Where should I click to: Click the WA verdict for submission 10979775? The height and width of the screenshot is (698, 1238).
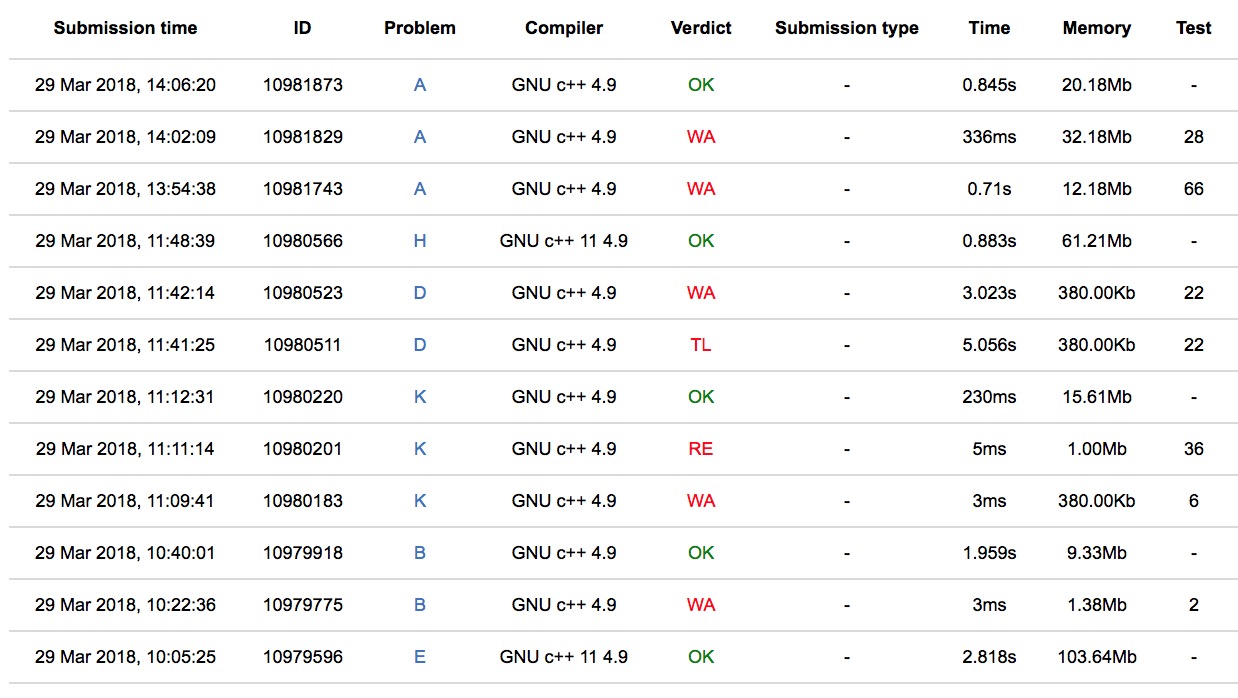click(701, 605)
